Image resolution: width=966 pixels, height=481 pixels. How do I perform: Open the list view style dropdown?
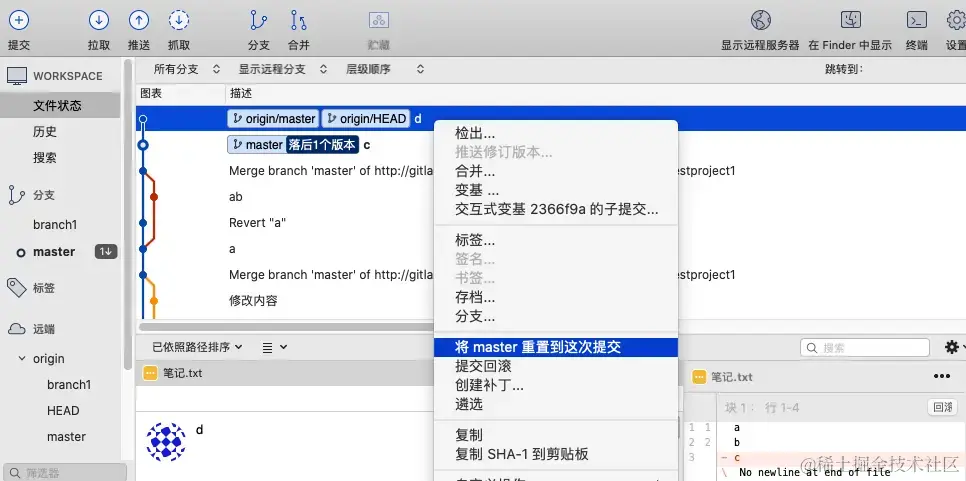coord(275,347)
